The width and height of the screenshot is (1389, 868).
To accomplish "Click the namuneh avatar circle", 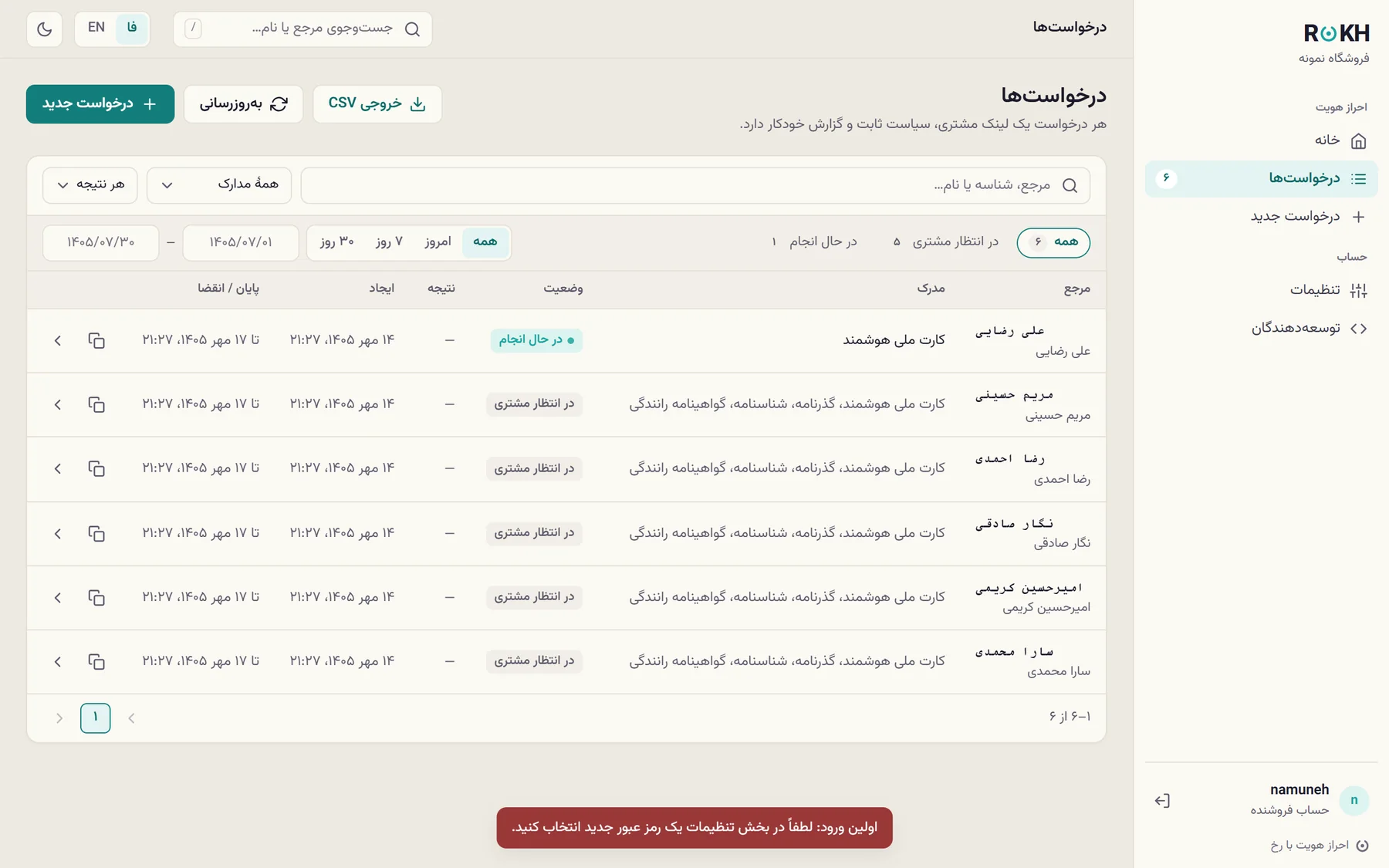I will coord(1354,801).
